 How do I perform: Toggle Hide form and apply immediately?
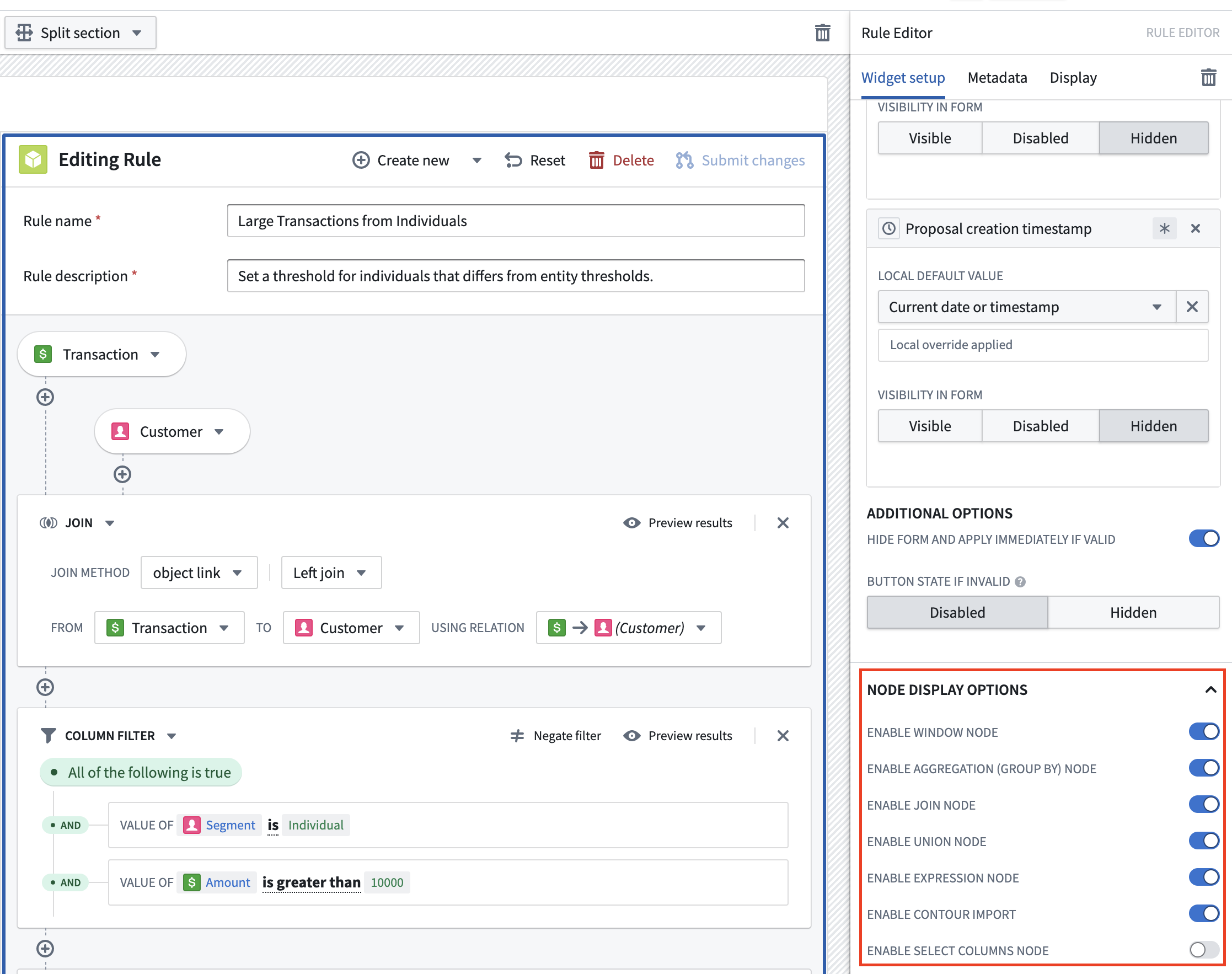point(1203,539)
